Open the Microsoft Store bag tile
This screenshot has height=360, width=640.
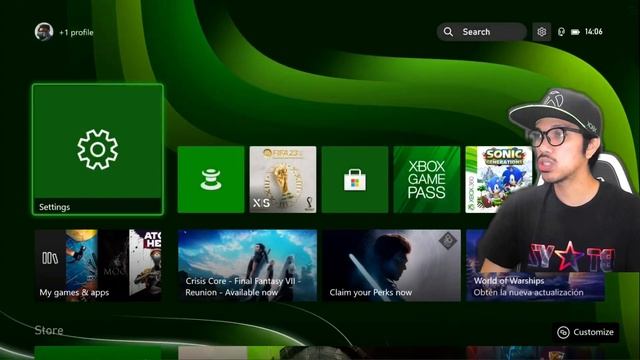[355, 180]
